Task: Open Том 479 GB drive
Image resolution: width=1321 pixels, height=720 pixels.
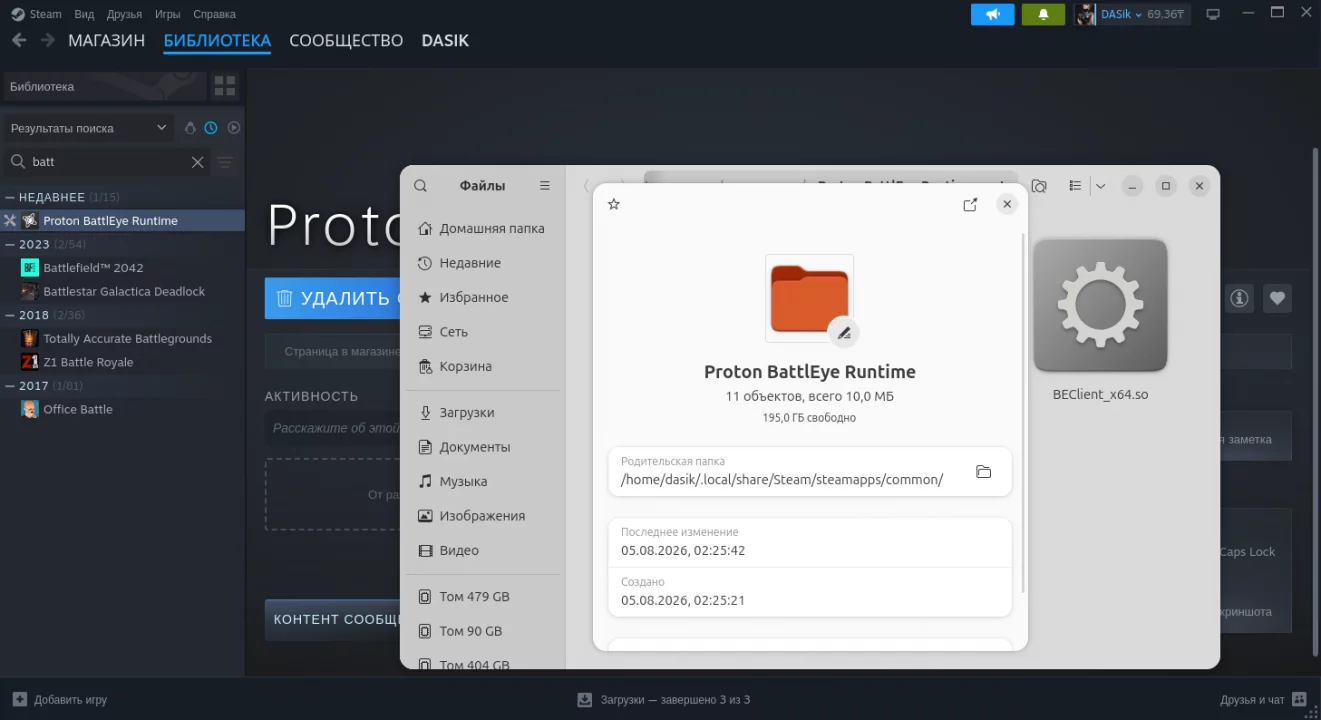Action: pos(483,597)
